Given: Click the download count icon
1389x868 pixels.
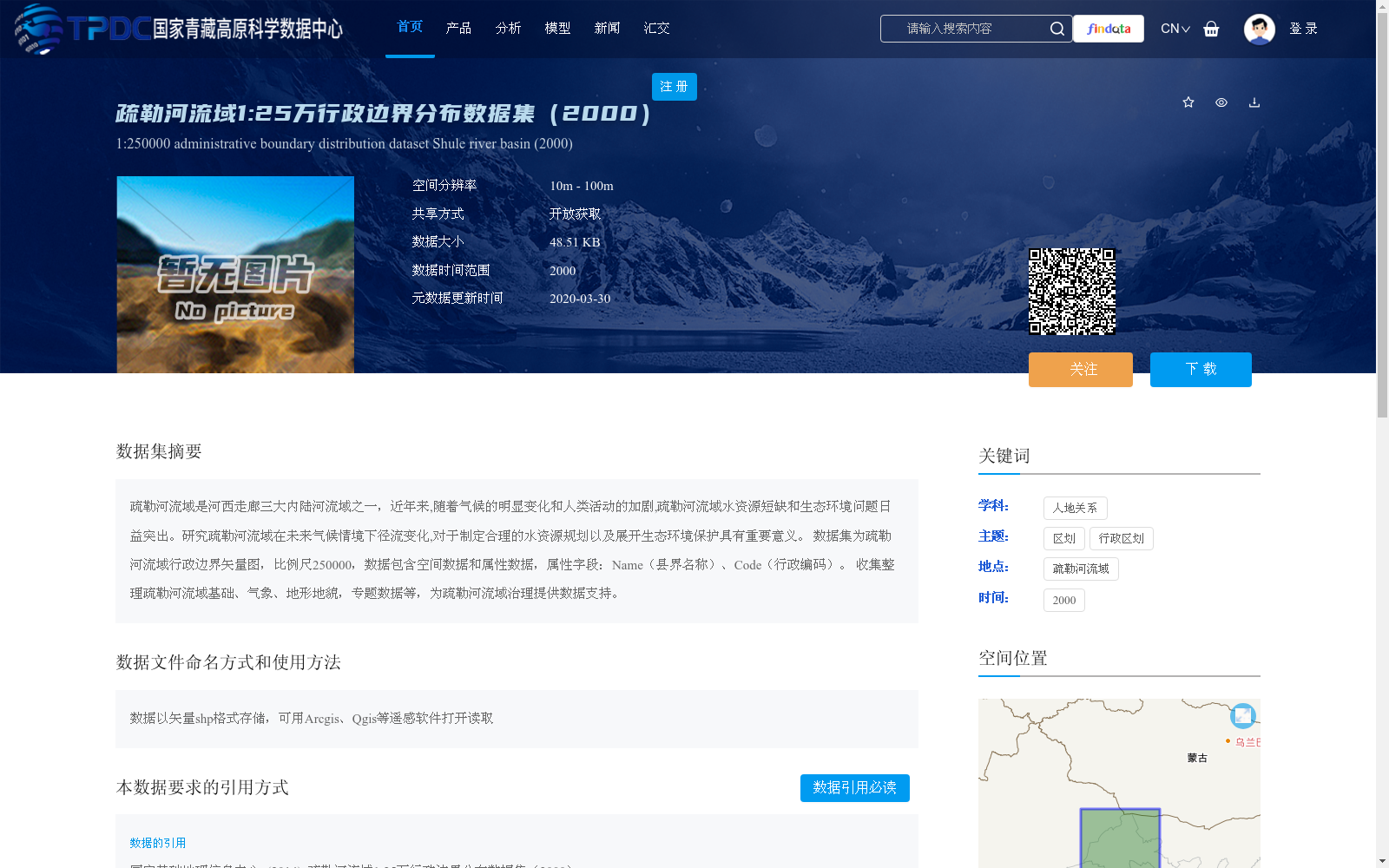Looking at the screenshot, I should click(1254, 102).
